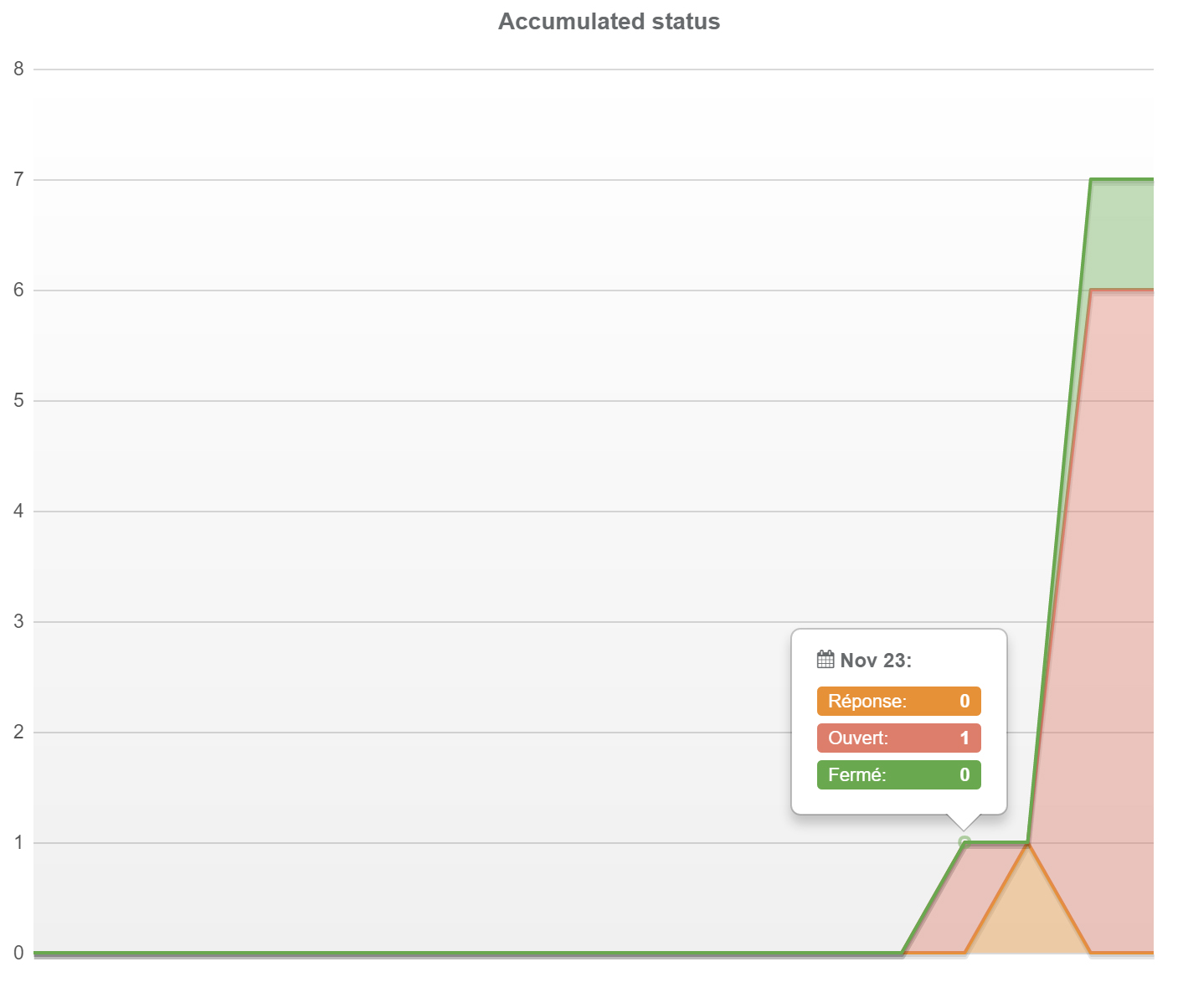1183x1008 pixels.
Task: Click the y-axis label 5
Action: 18,401
